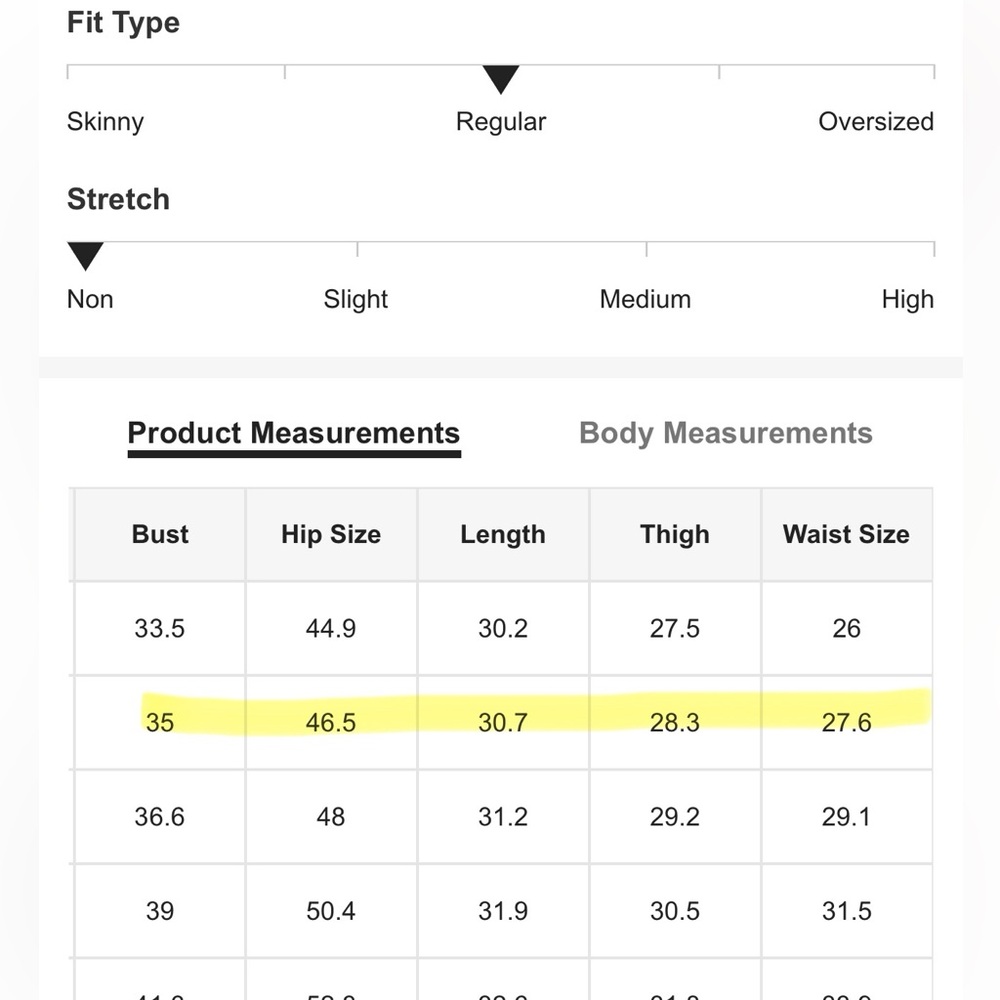The image size is (1000, 1000).
Task: Select the highlighted 27.6 waist size cell
Action: (x=846, y=723)
